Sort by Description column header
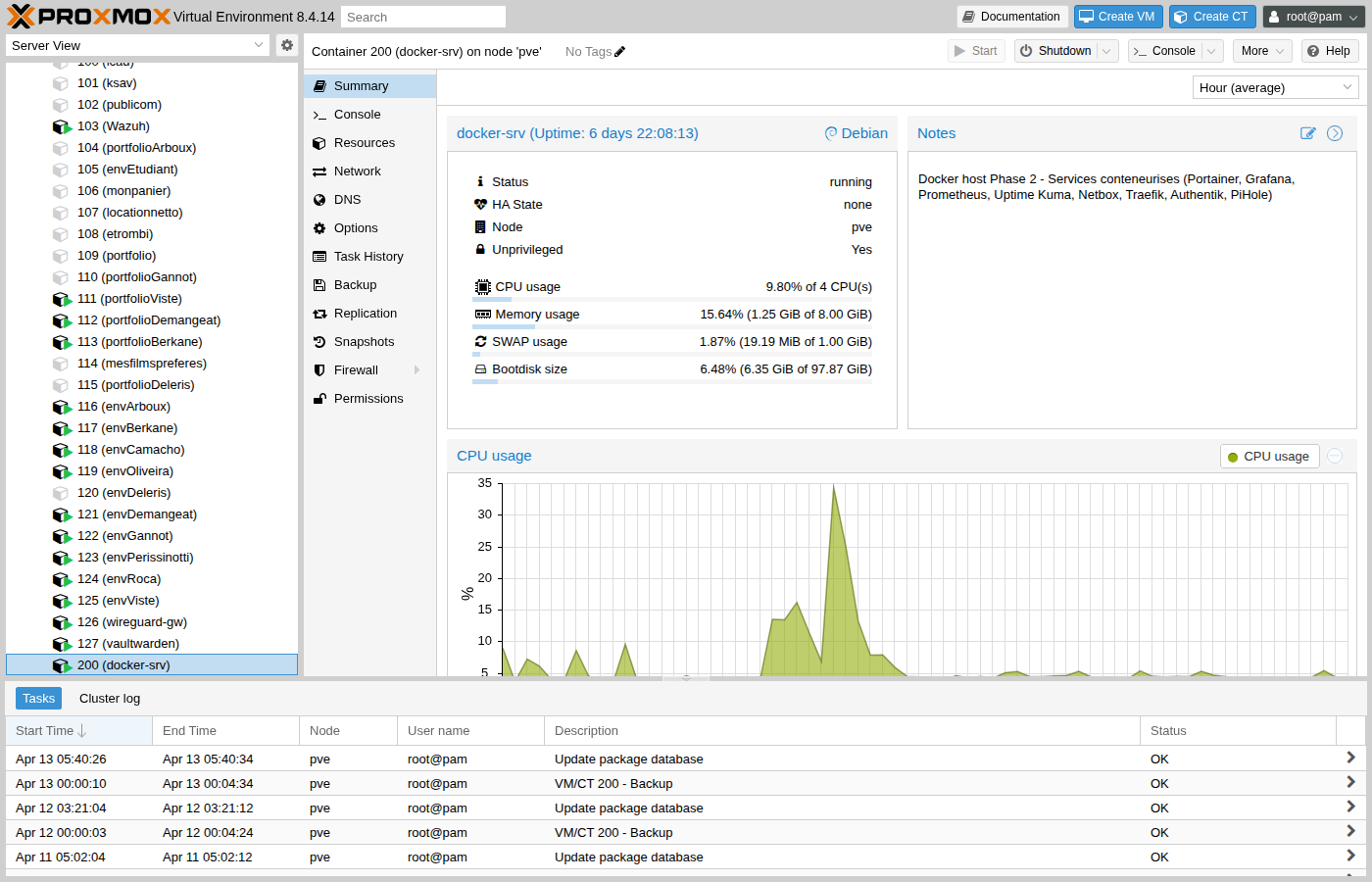 coord(842,730)
